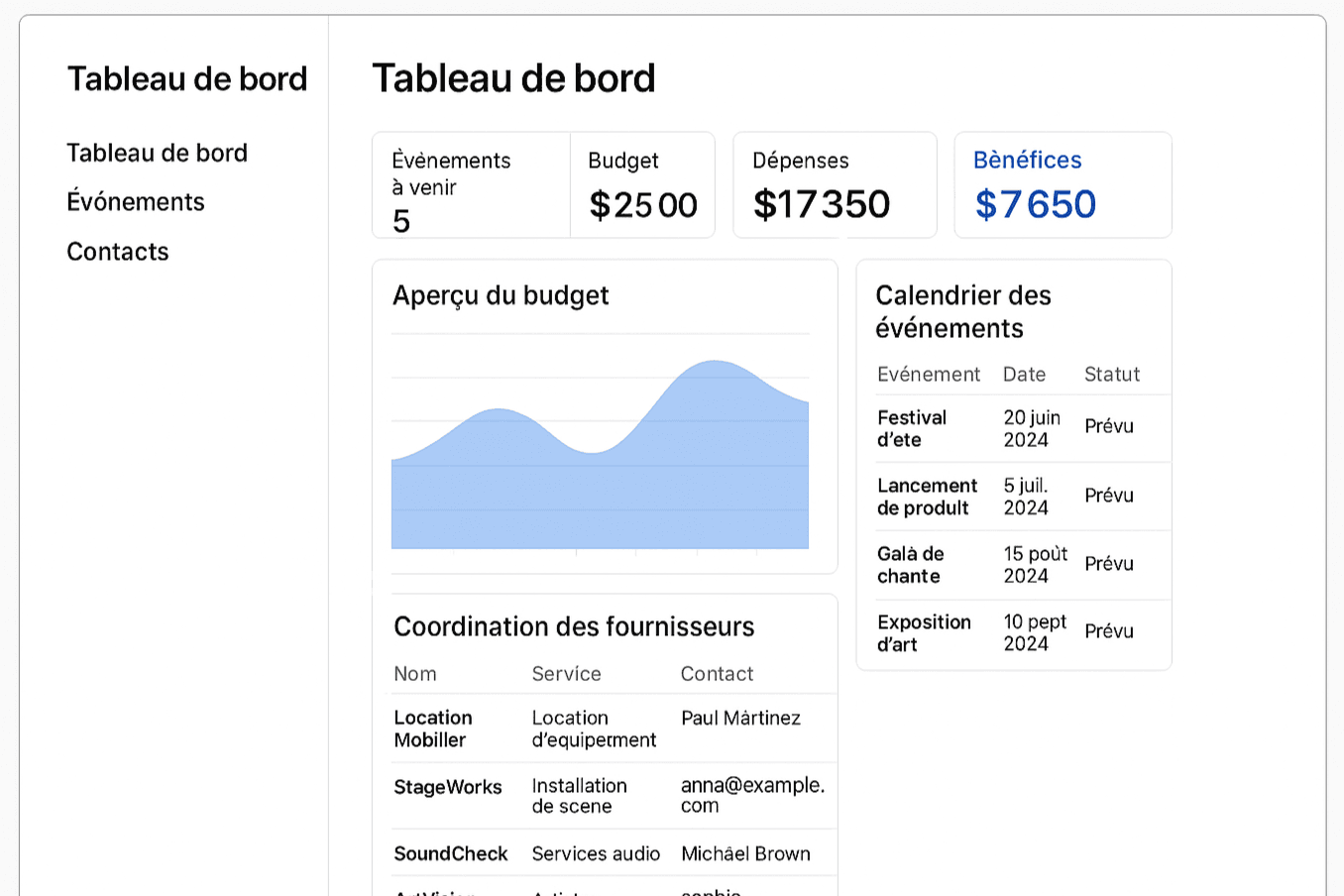Click the Date column header
1344x896 pixels.
point(1024,374)
